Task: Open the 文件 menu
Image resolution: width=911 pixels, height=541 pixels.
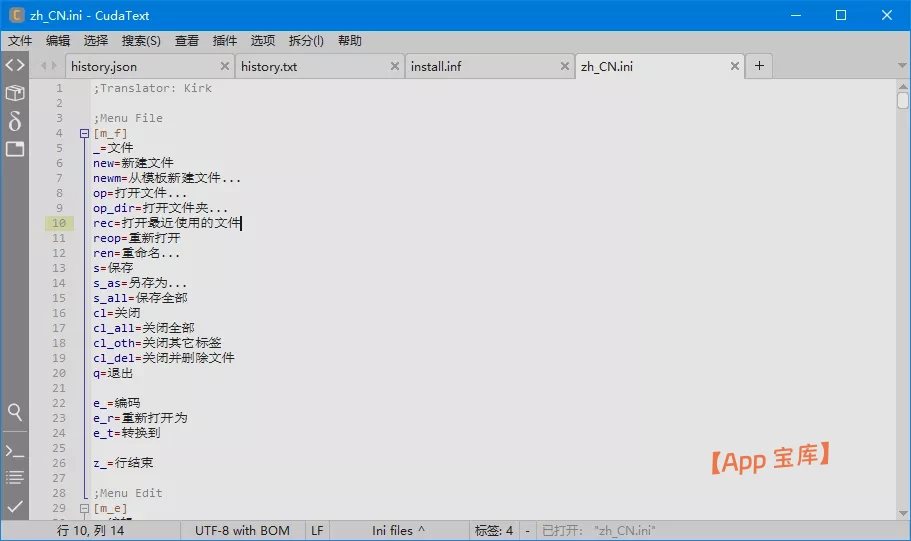Action: pos(20,41)
